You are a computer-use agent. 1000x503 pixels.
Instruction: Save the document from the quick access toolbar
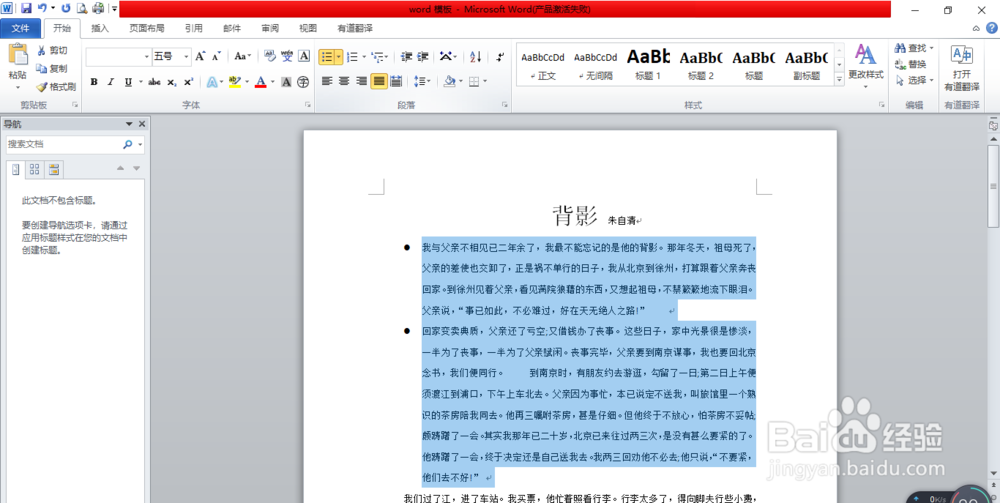pyautogui.click(x=26, y=8)
